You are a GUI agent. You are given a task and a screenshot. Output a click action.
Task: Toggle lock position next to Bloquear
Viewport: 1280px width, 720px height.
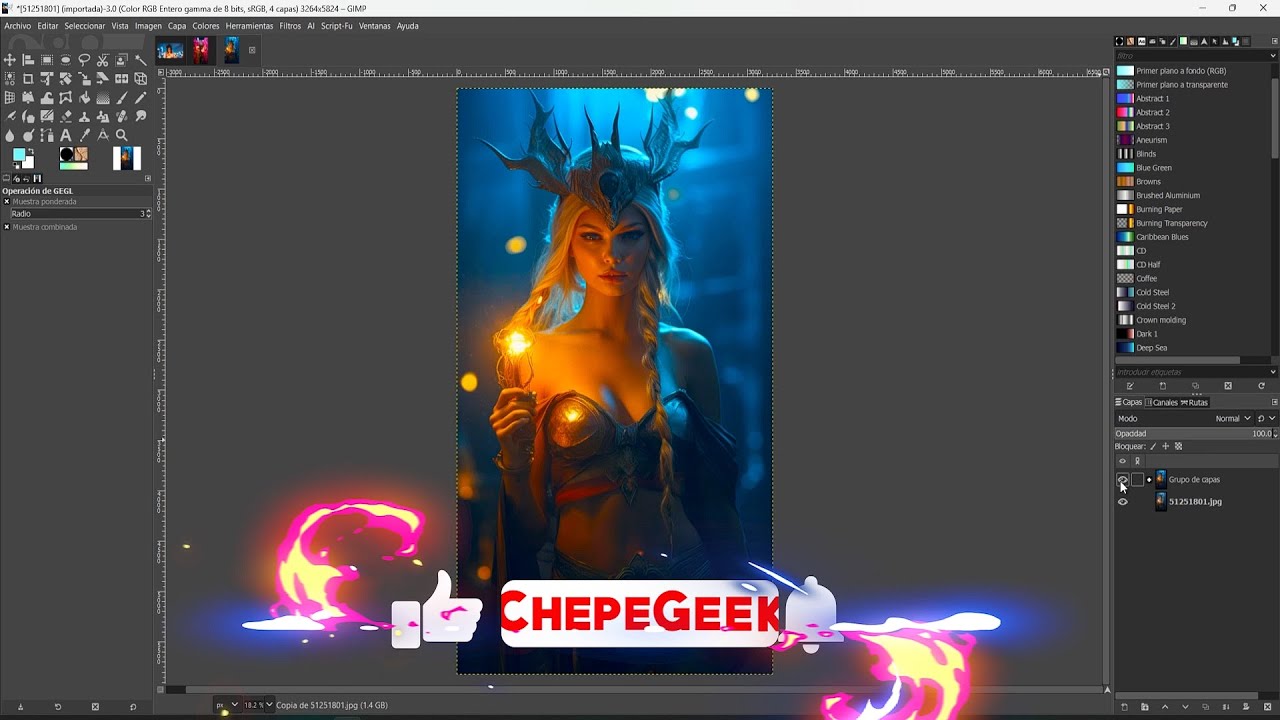click(x=1166, y=446)
